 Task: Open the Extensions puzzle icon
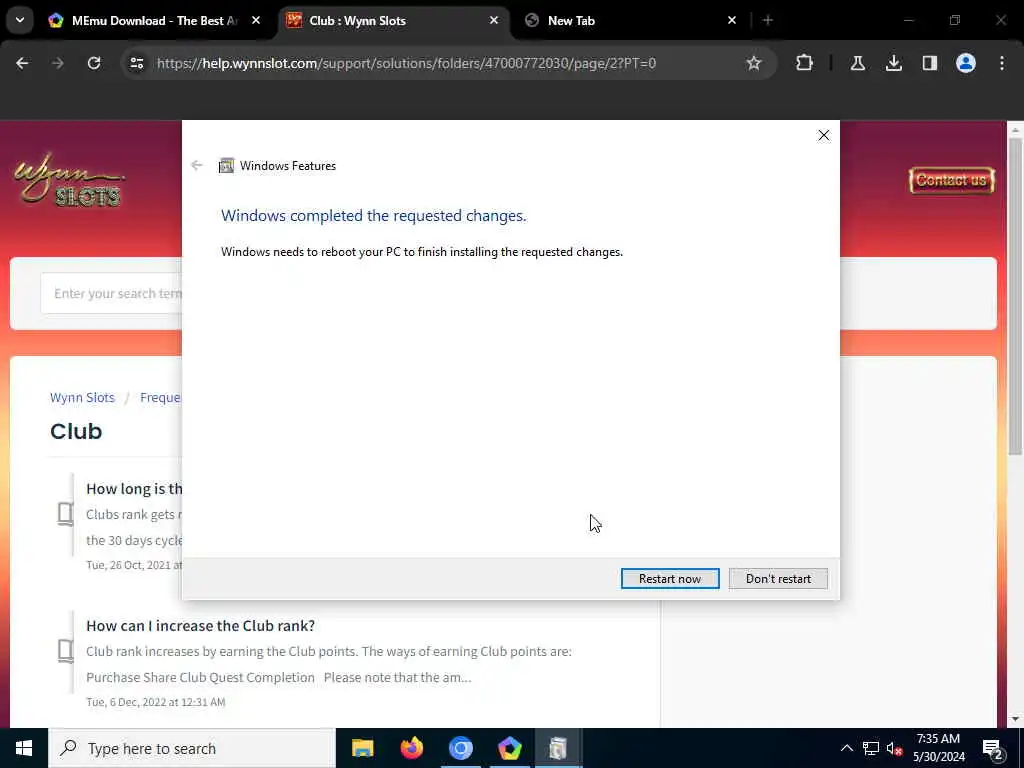pos(805,63)
